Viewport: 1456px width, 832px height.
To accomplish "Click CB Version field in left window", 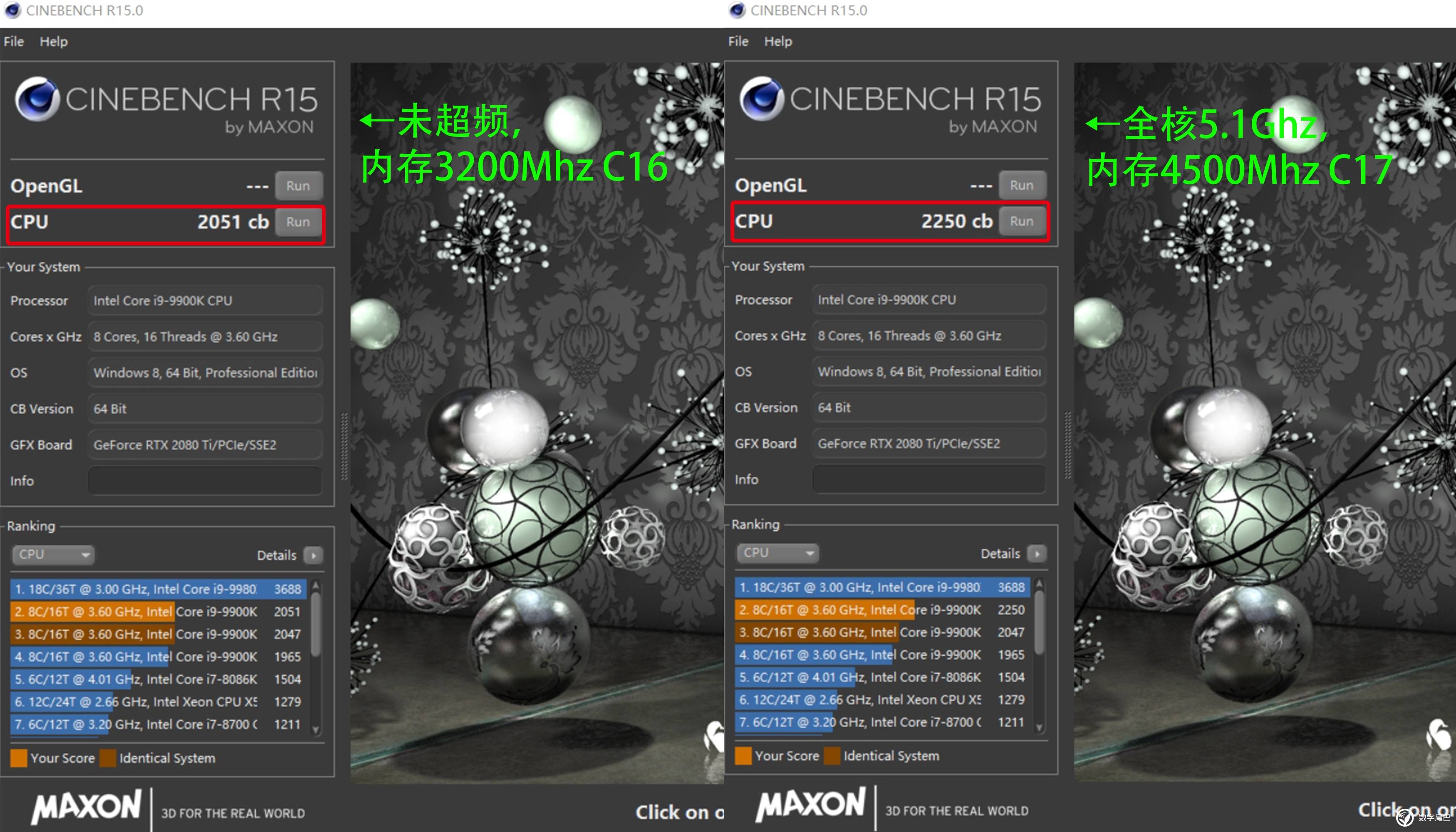I will pyautogui.click(x=205, y=409).
